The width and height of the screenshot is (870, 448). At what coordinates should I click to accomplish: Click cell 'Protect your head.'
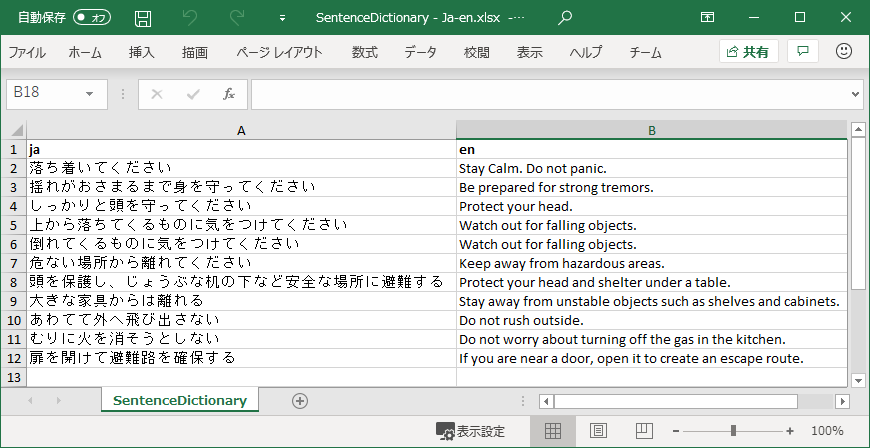652,207
